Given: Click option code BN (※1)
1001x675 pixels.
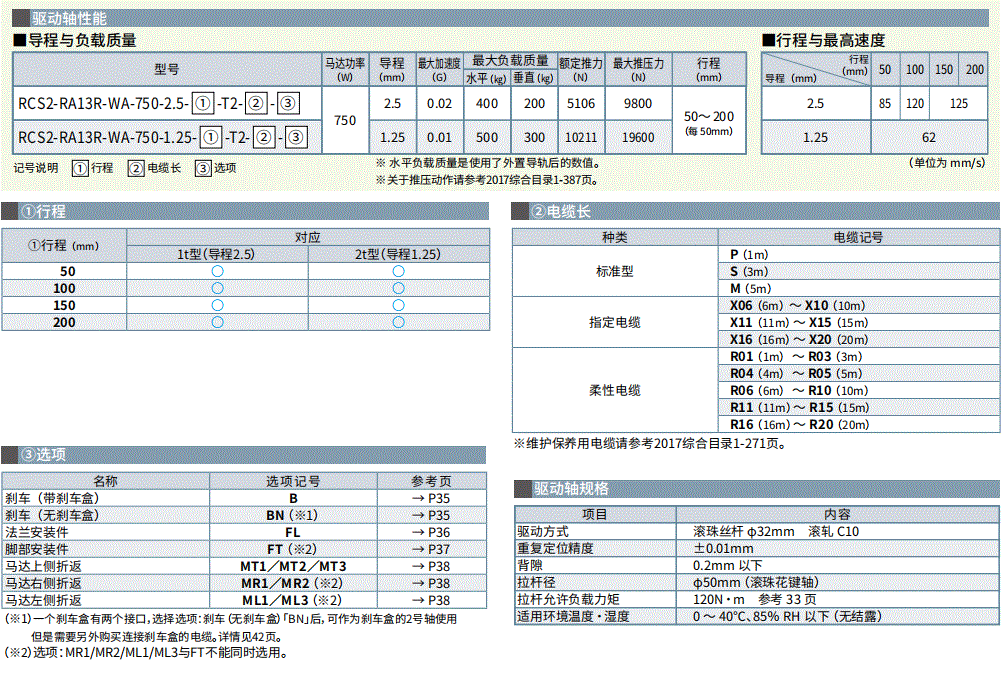Looking at the screenshot, I should (x=292, y=515).
